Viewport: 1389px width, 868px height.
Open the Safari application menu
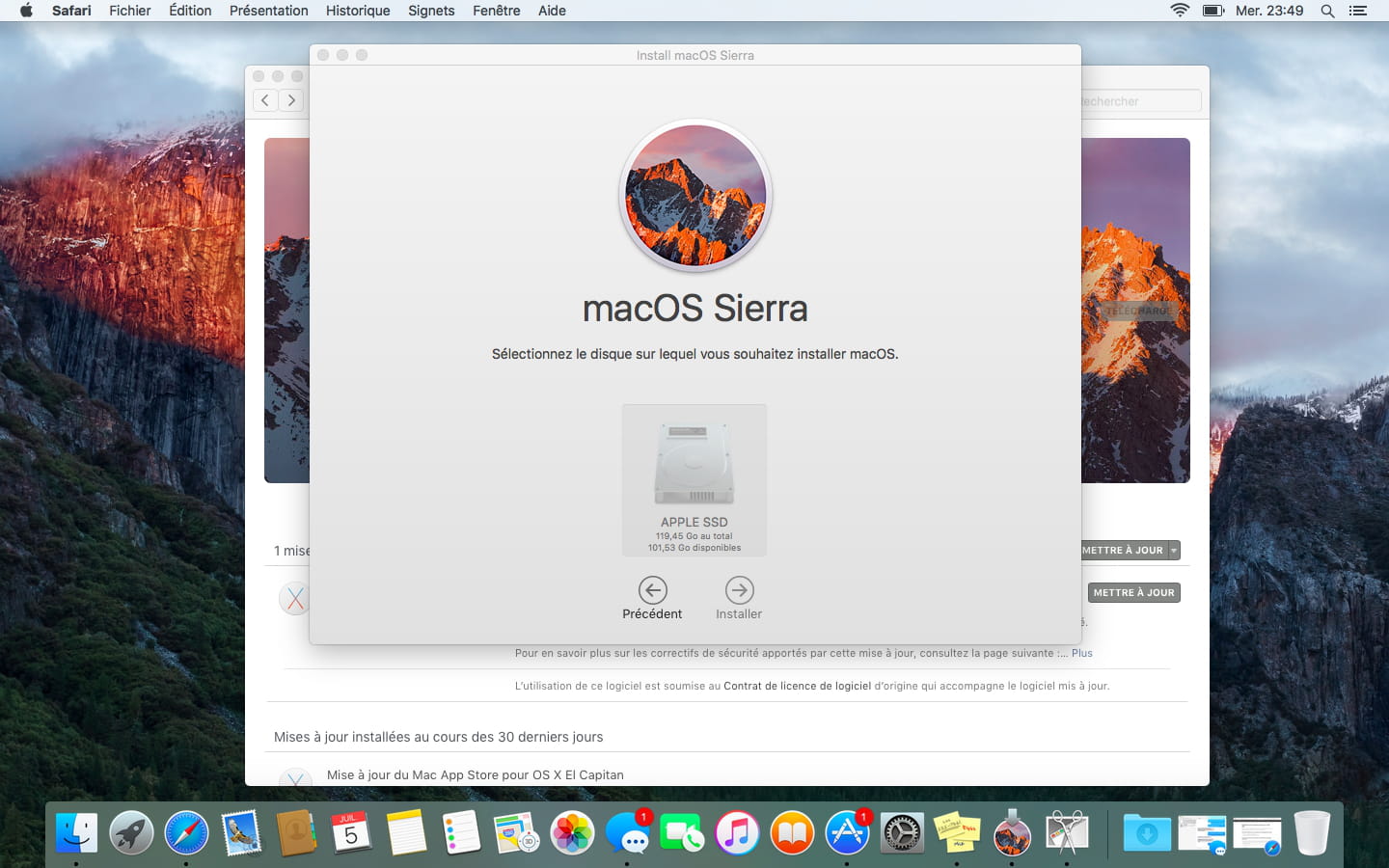(x=71, y=11)
